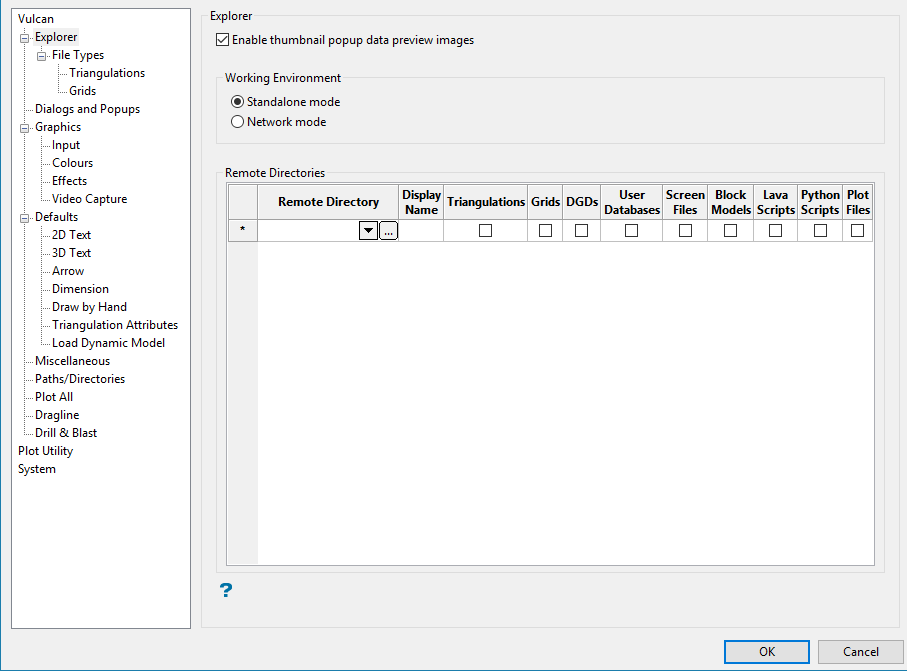Tick the Block Models checkbox in table row
907x671 pixels.
click(731, 231)
